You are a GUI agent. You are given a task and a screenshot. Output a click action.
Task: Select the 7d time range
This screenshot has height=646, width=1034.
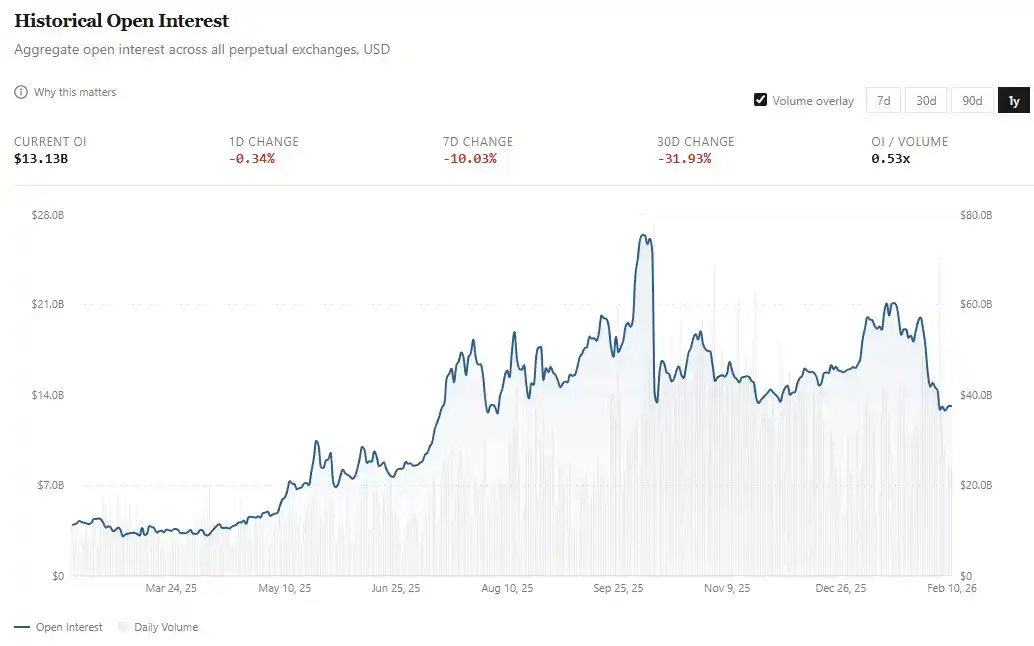coord(883,100)
